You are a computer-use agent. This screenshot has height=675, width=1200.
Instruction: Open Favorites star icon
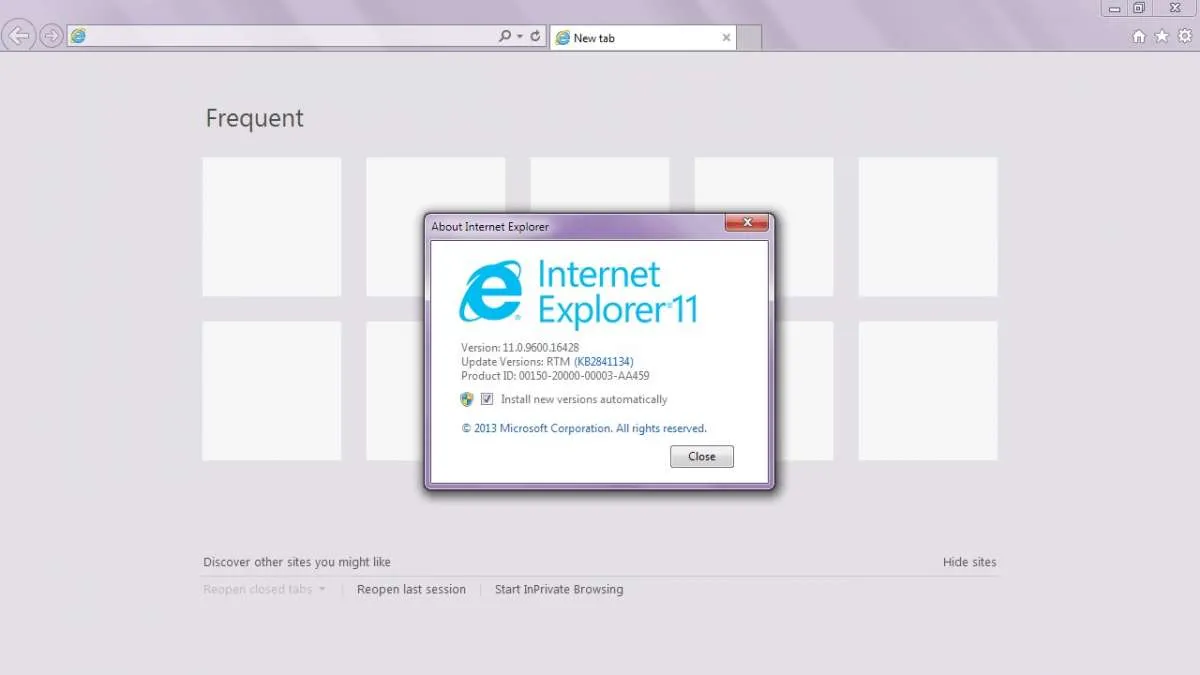(1161, 36)
